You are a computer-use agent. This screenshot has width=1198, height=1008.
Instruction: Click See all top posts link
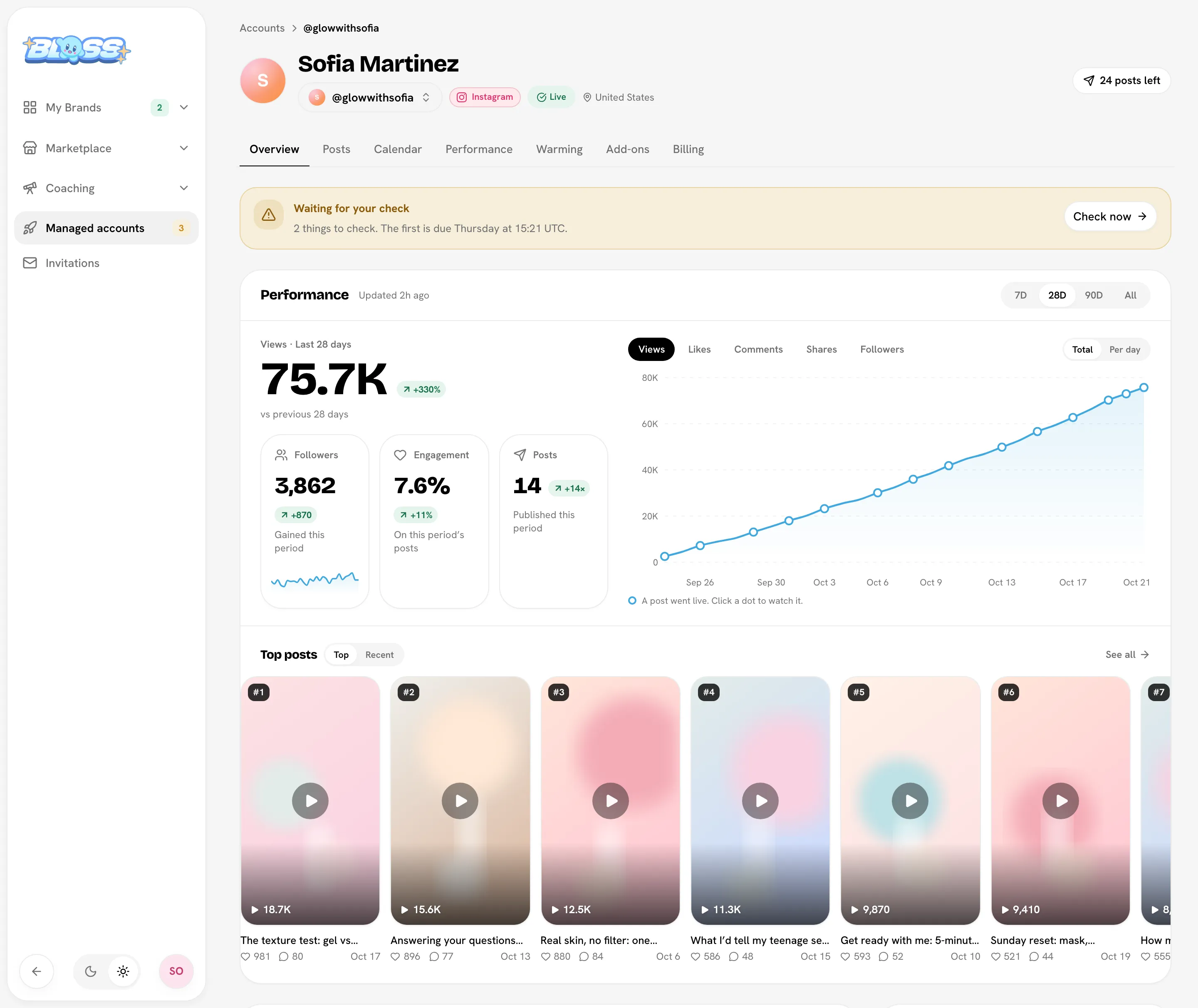1127,654
